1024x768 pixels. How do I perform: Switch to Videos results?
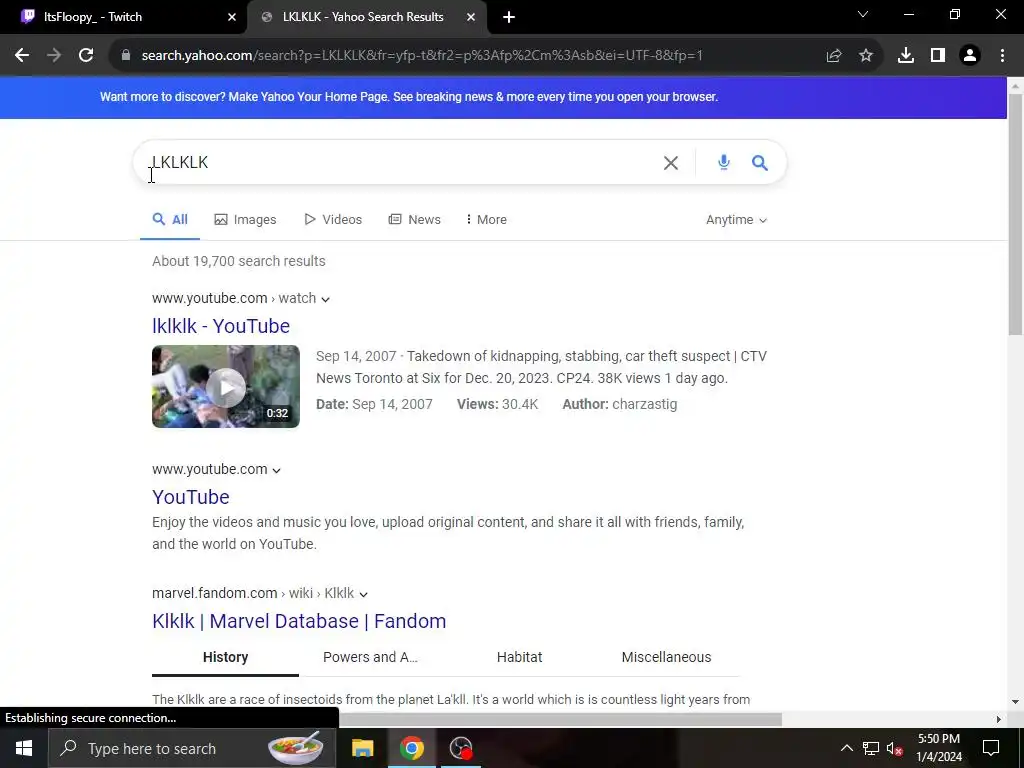(x=333, y=219)
